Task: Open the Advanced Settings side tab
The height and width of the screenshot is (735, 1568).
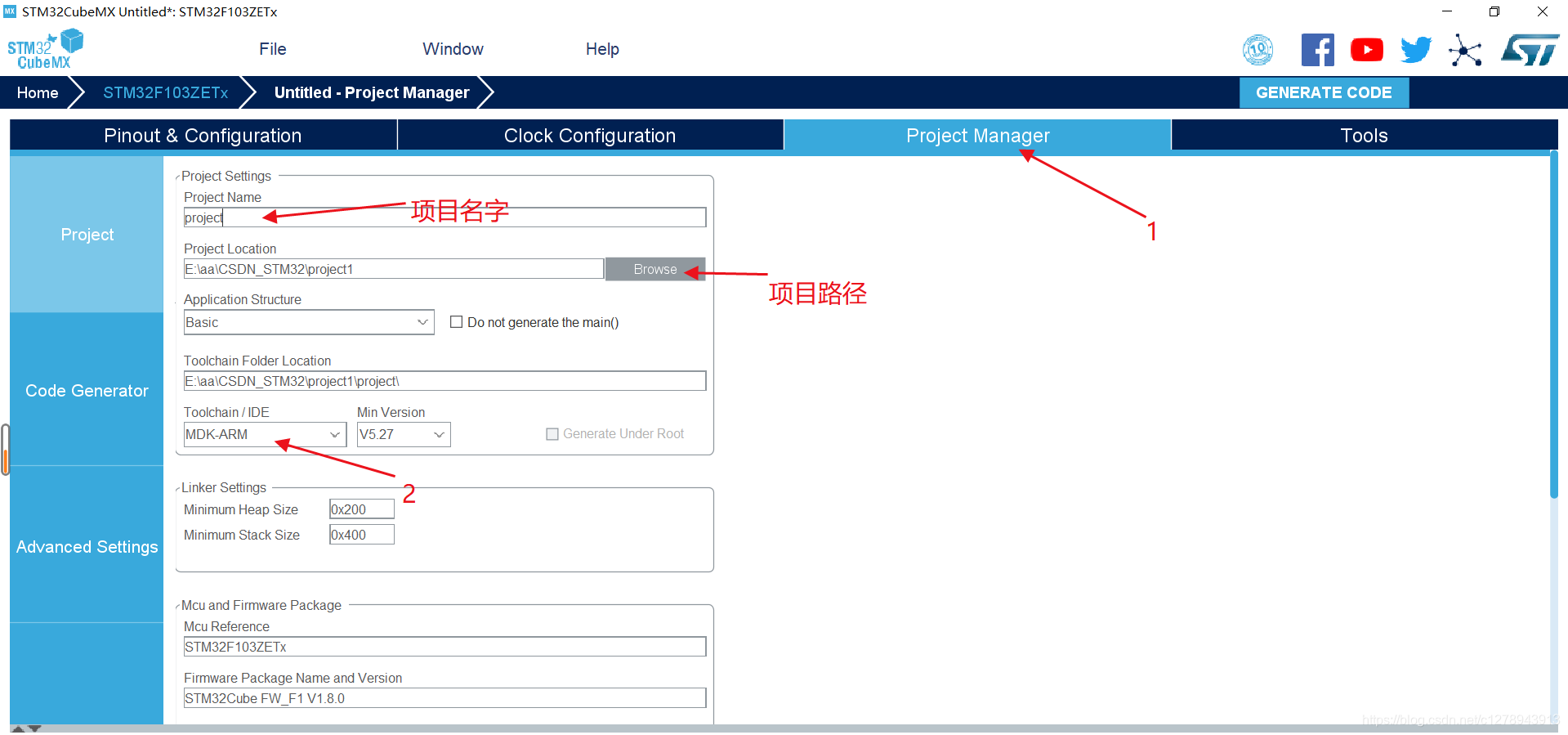Action: coord(87,547)
